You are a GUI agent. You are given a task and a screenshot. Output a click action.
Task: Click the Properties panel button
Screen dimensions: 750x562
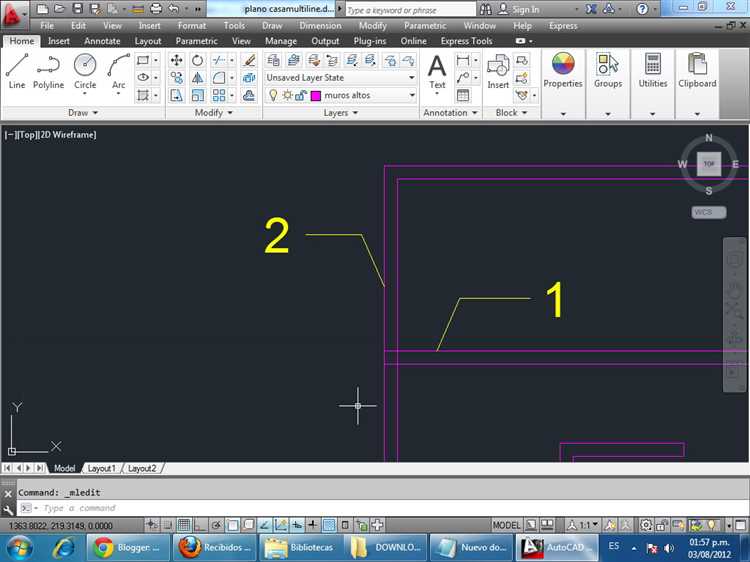[x=563, y=72]
